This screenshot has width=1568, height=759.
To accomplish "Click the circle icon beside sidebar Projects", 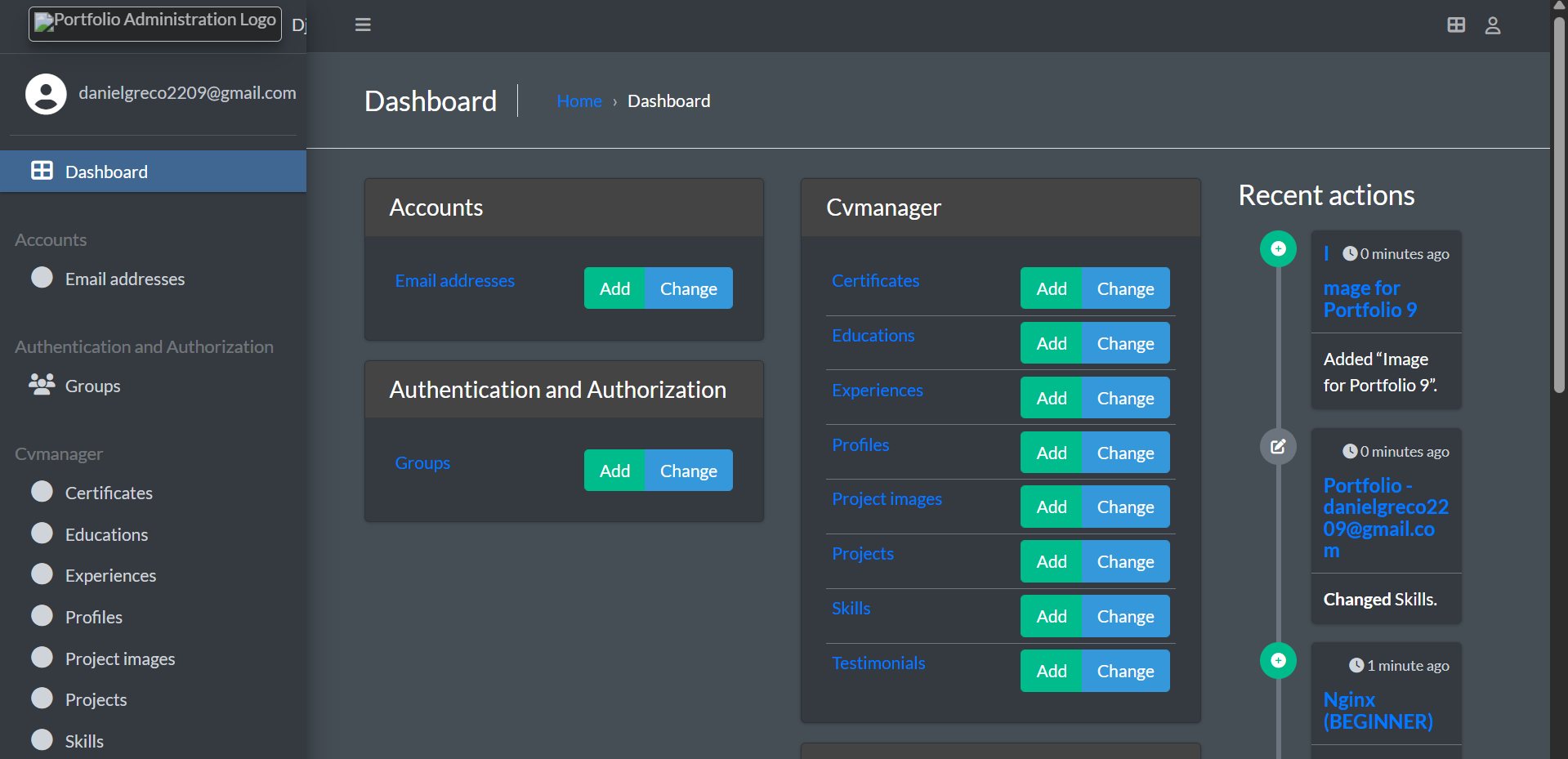I will (42, 698).
